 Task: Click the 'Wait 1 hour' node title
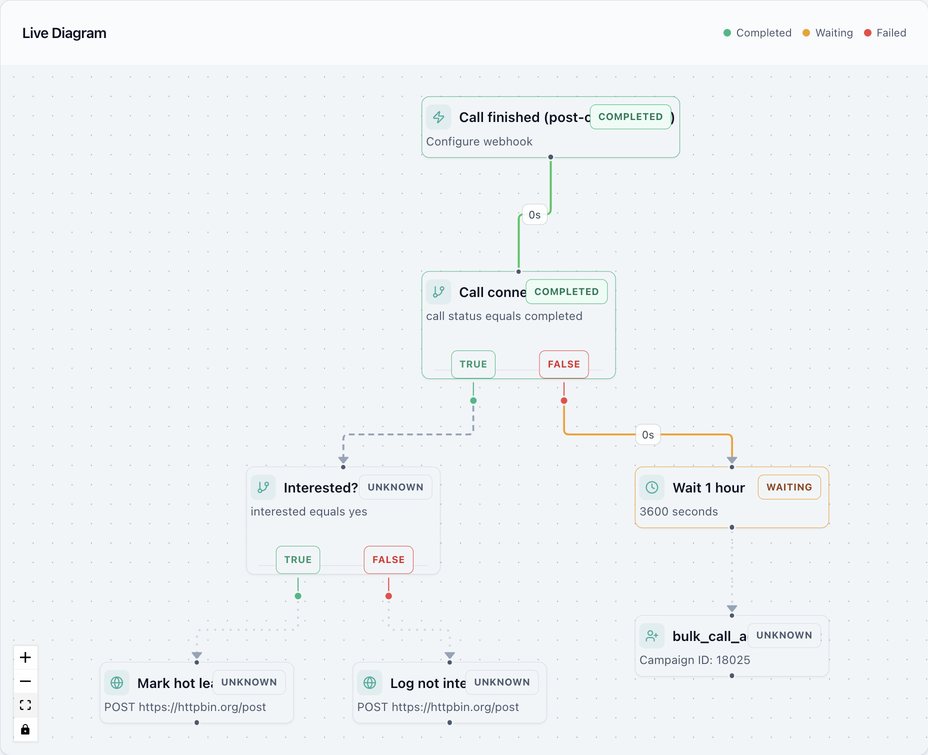point(708,488)
